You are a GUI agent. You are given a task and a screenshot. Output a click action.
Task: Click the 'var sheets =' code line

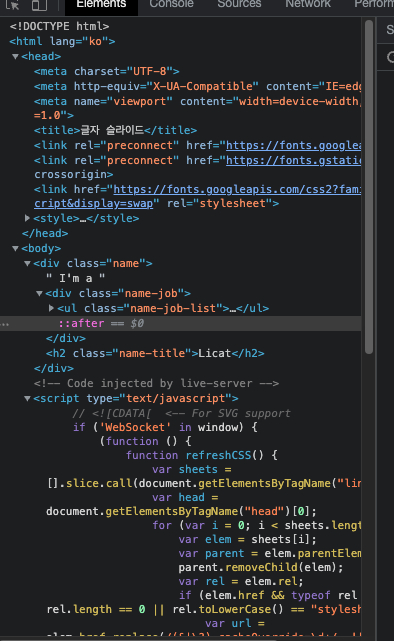click(192, 469)
